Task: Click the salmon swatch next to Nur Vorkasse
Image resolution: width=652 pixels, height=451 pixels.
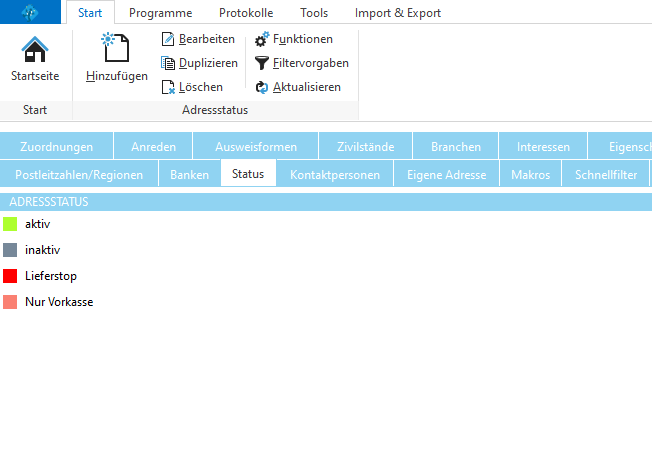Action: point(10,302)
